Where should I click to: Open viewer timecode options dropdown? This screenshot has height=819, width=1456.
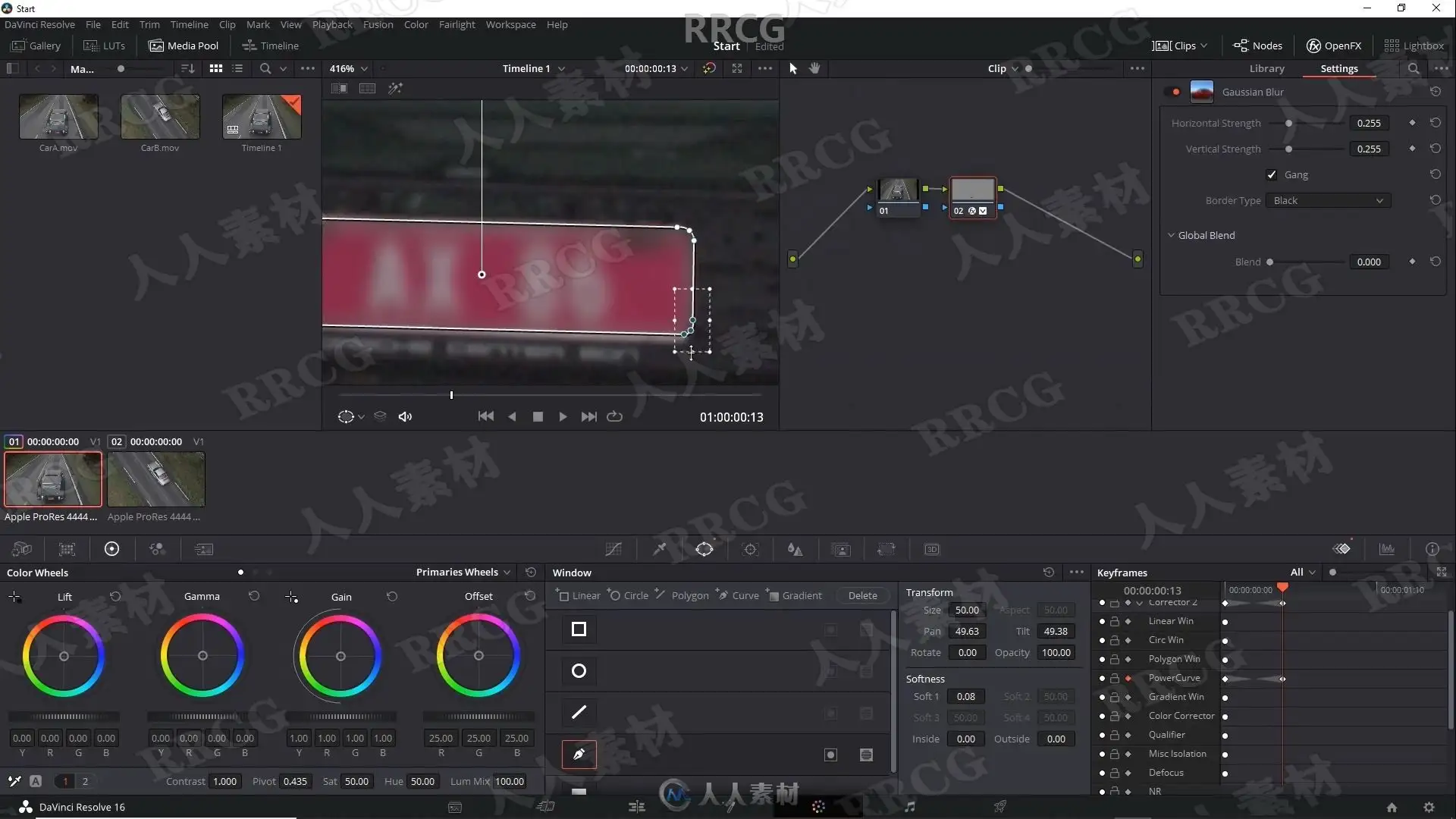[x=656, y=68]
